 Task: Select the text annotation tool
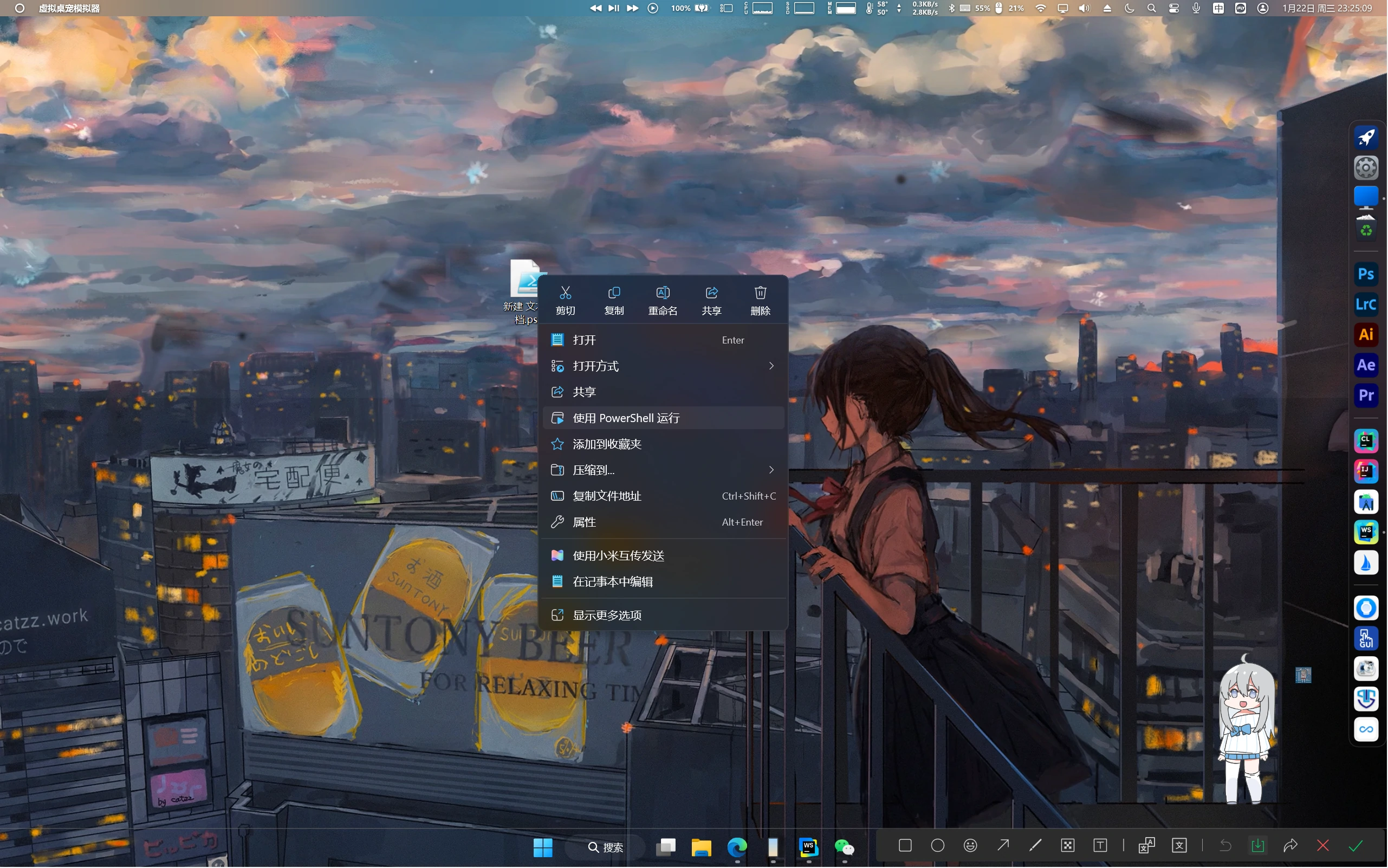pos(1100,846)
